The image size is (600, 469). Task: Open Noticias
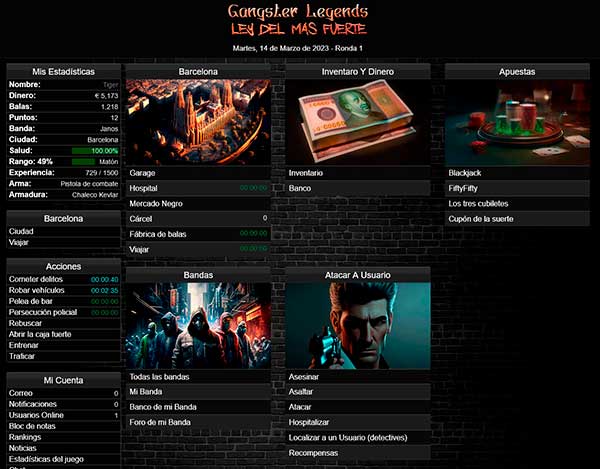(64, 448)
